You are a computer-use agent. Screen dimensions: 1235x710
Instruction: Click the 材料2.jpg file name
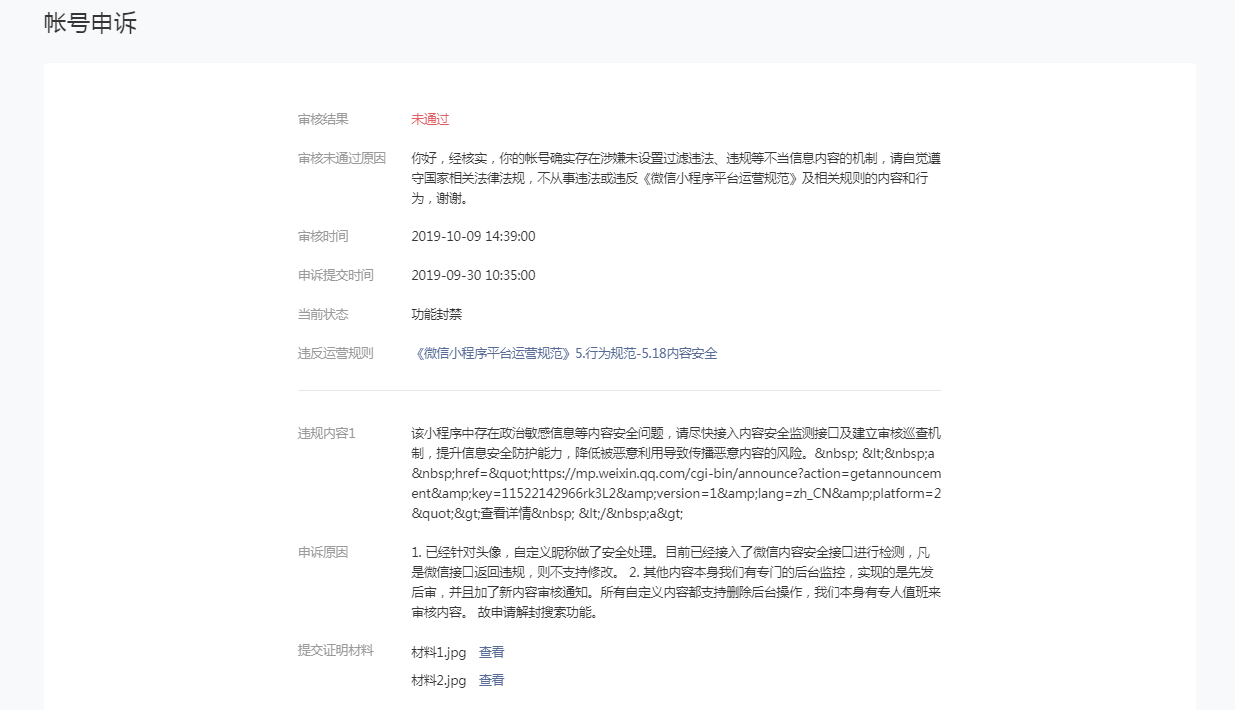(x=439, y=680)
